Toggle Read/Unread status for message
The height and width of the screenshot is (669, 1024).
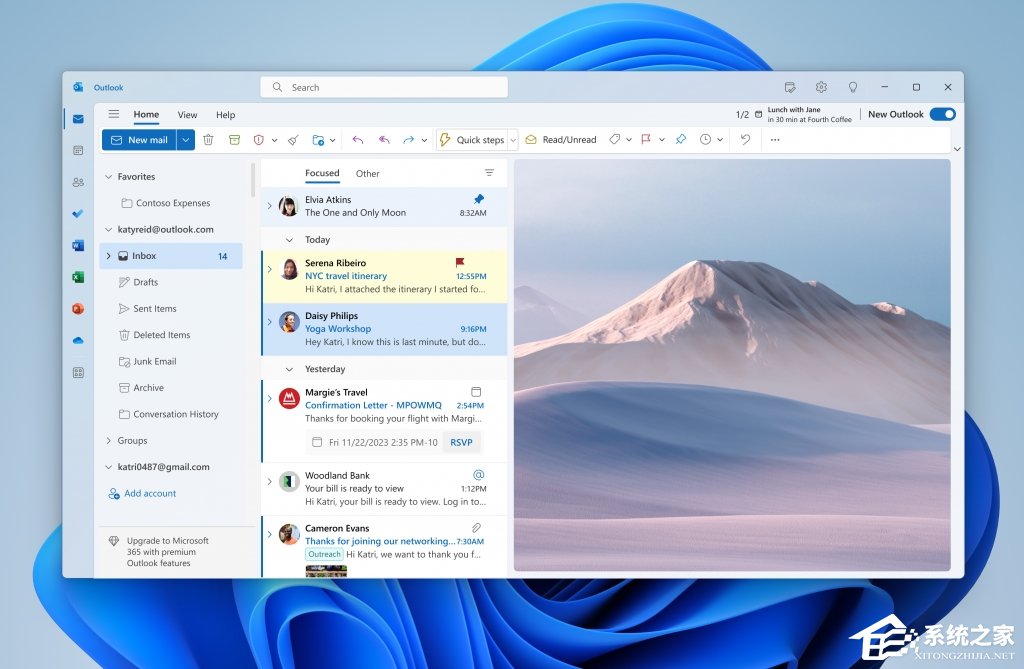(561, 140)
